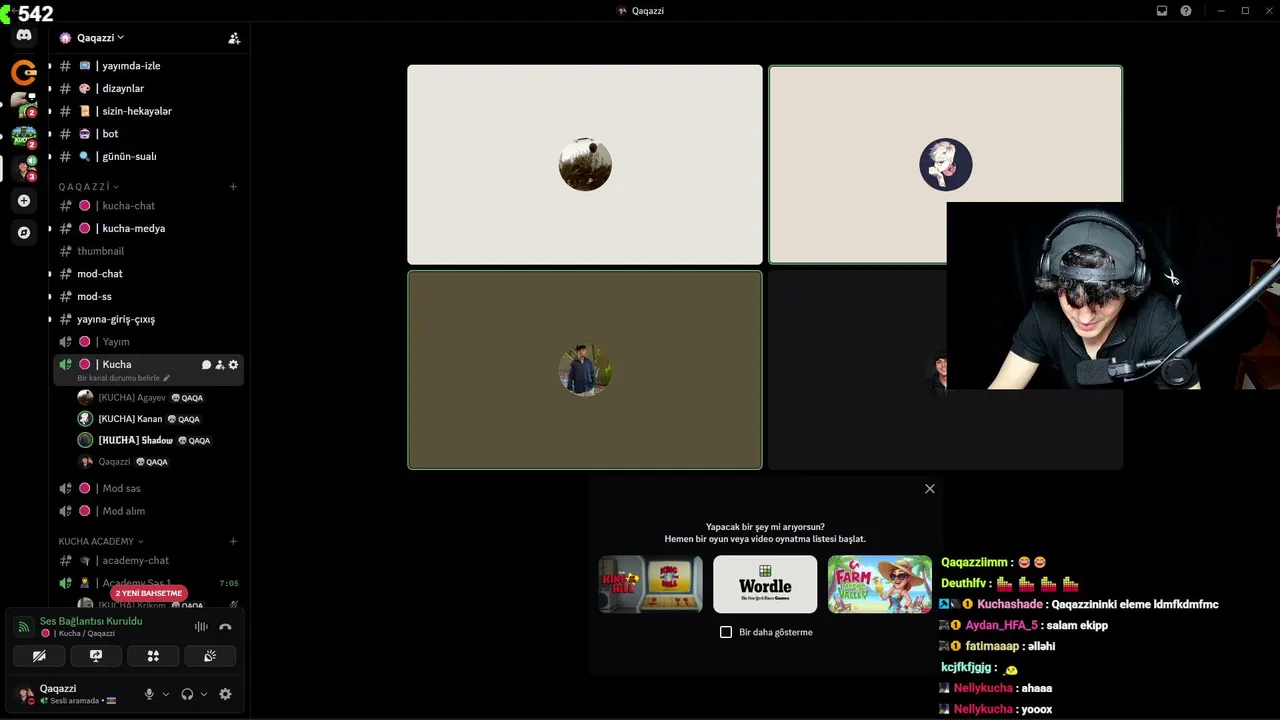The image size is (1280, 720).
Task: Focus the olive-colored participant tile
Action: (585, 370)
